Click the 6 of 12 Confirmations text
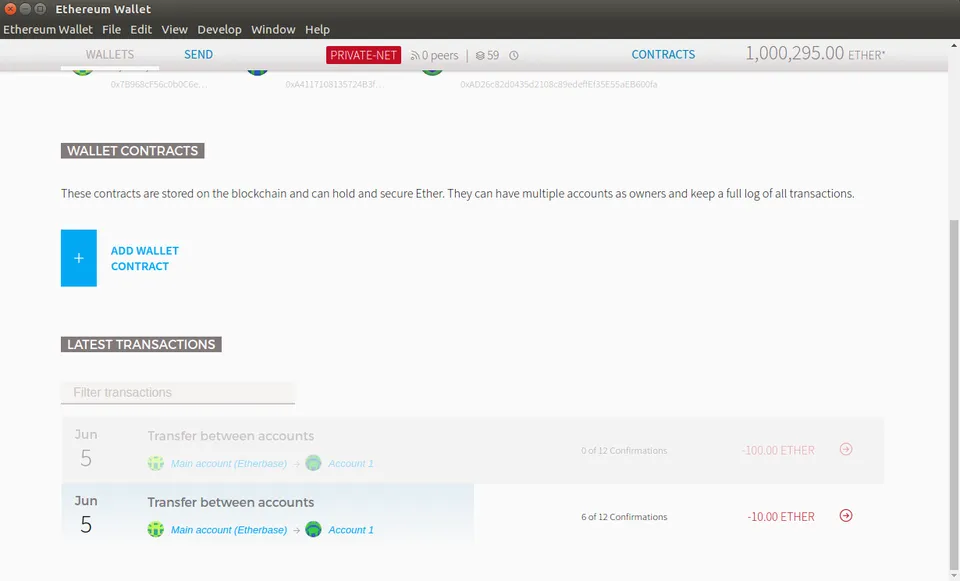This screenshot has width=960, height=581. 624,517
